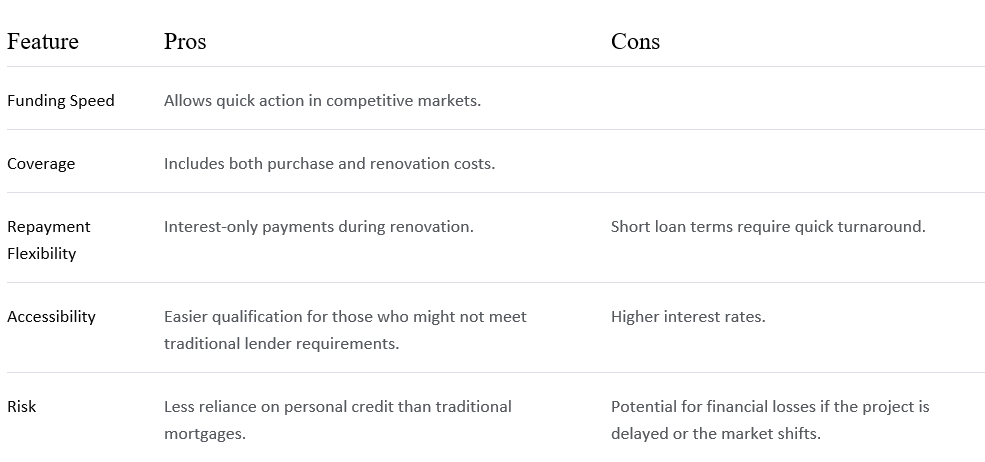Image resolution: width=985 pixels, height=462 pixels.
Task: Click the Feature column header
Action: [43, 42]
